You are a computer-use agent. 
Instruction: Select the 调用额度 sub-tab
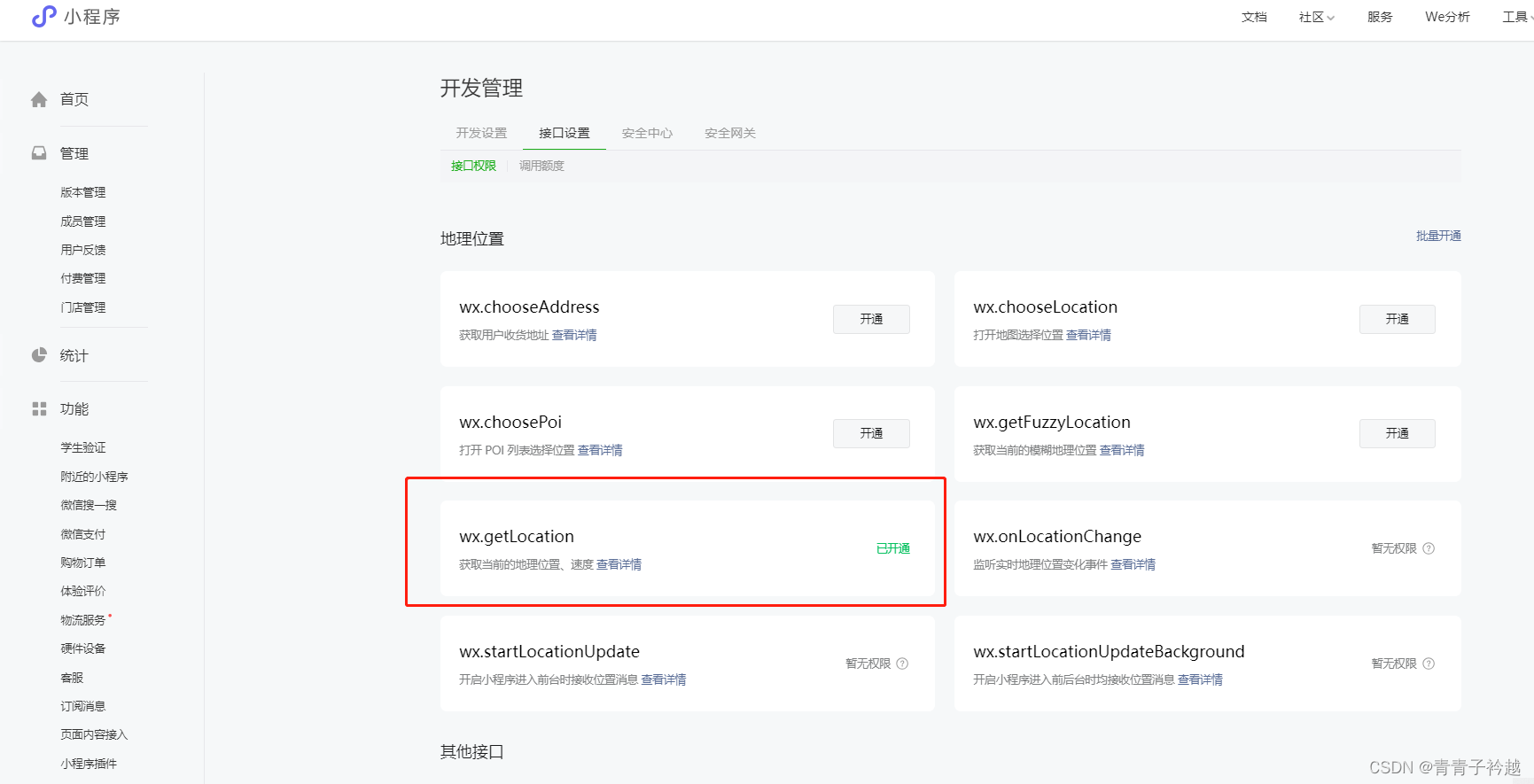[x=541, y=166]
